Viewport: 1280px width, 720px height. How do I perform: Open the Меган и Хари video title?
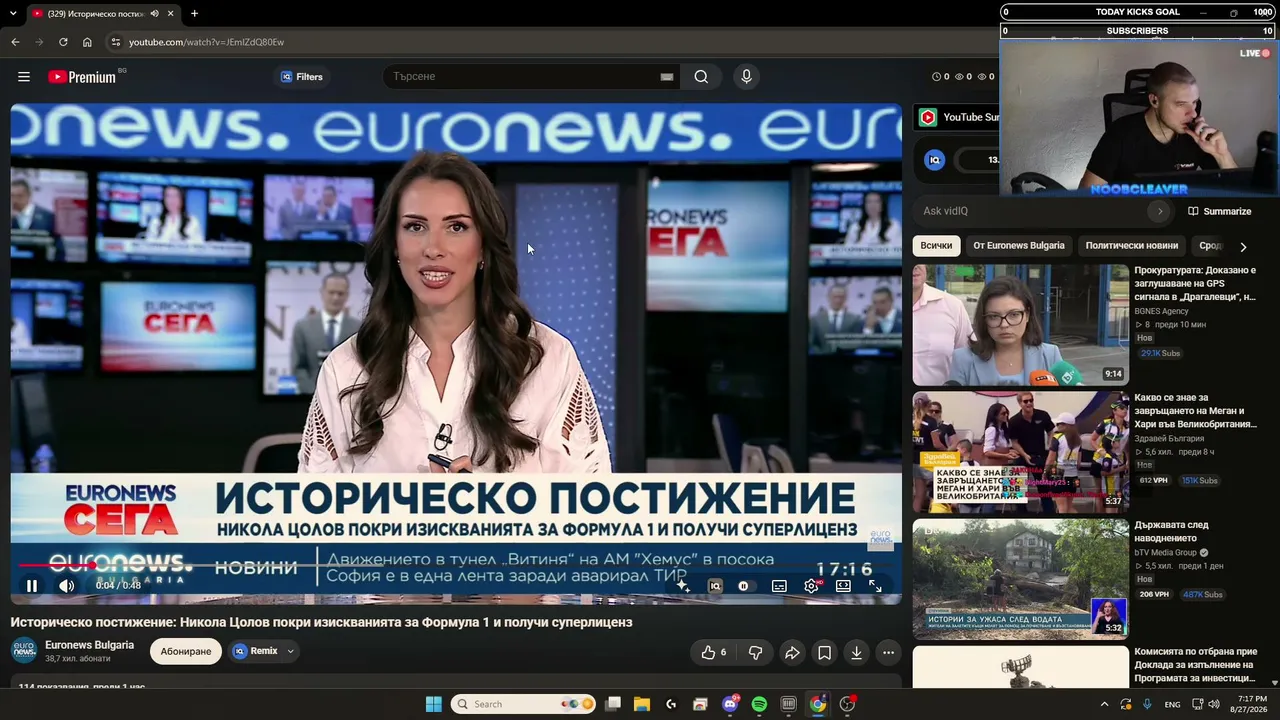tap(1195, 411)
